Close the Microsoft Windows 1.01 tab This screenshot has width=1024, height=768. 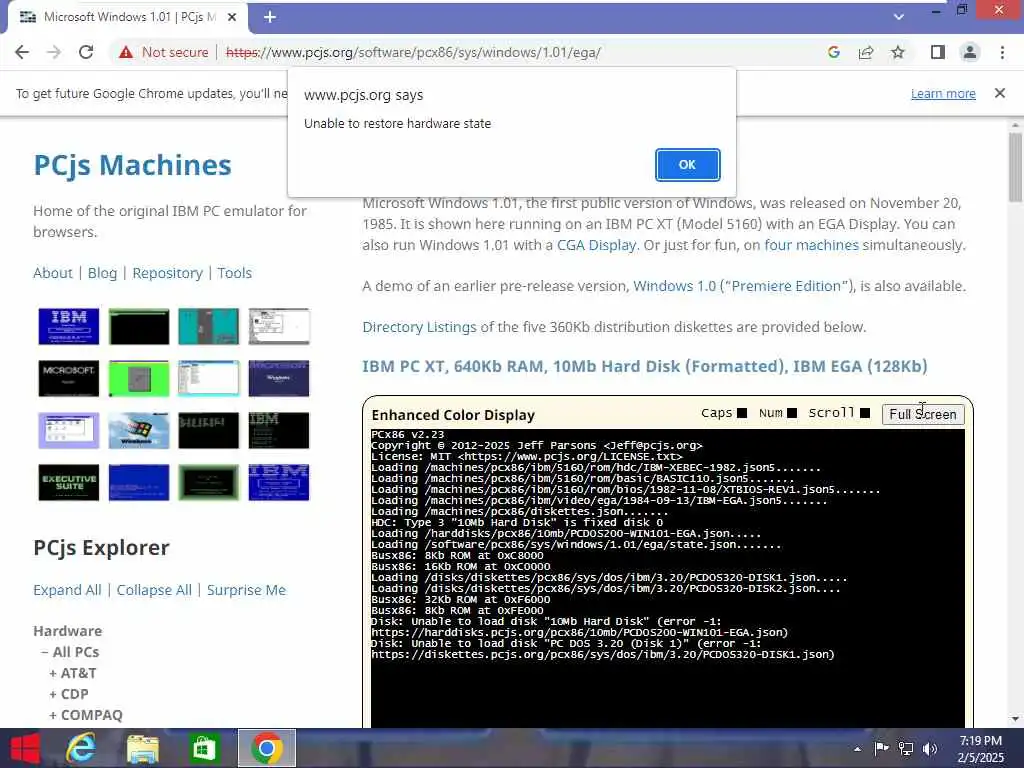click(x=232, y=18)
